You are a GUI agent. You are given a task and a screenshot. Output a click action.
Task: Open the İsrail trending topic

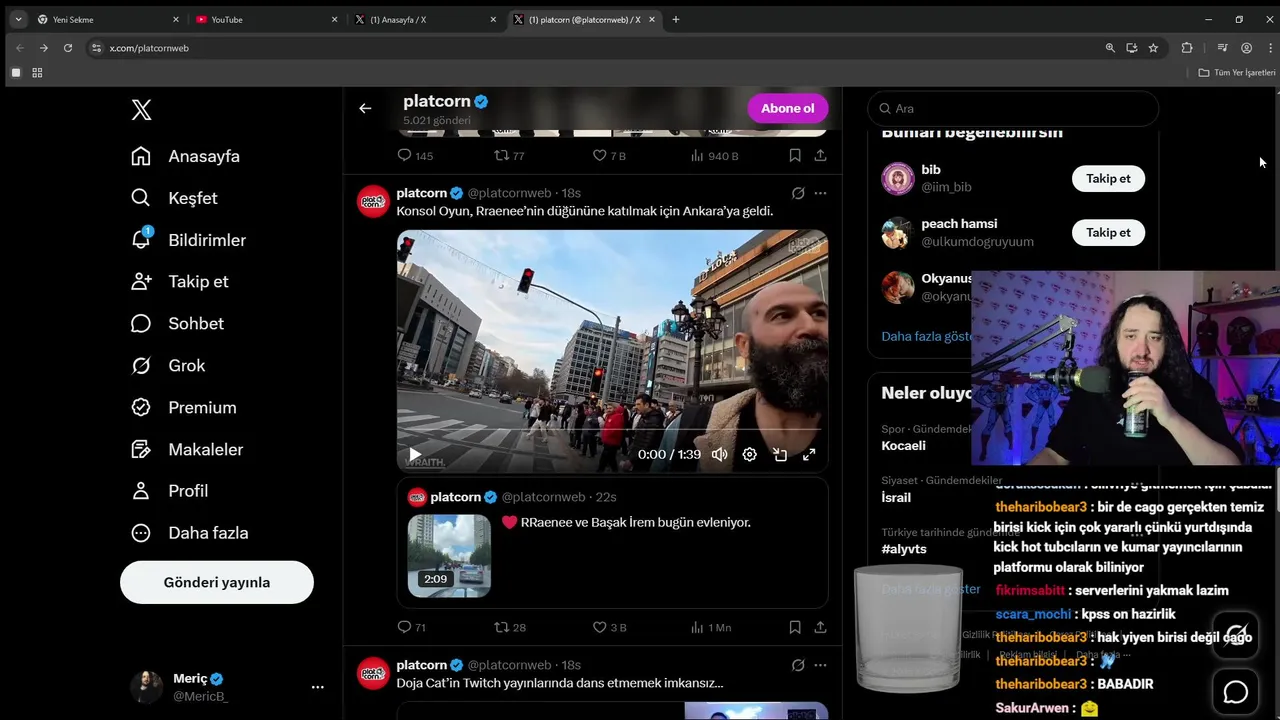[x=896, y=497]
